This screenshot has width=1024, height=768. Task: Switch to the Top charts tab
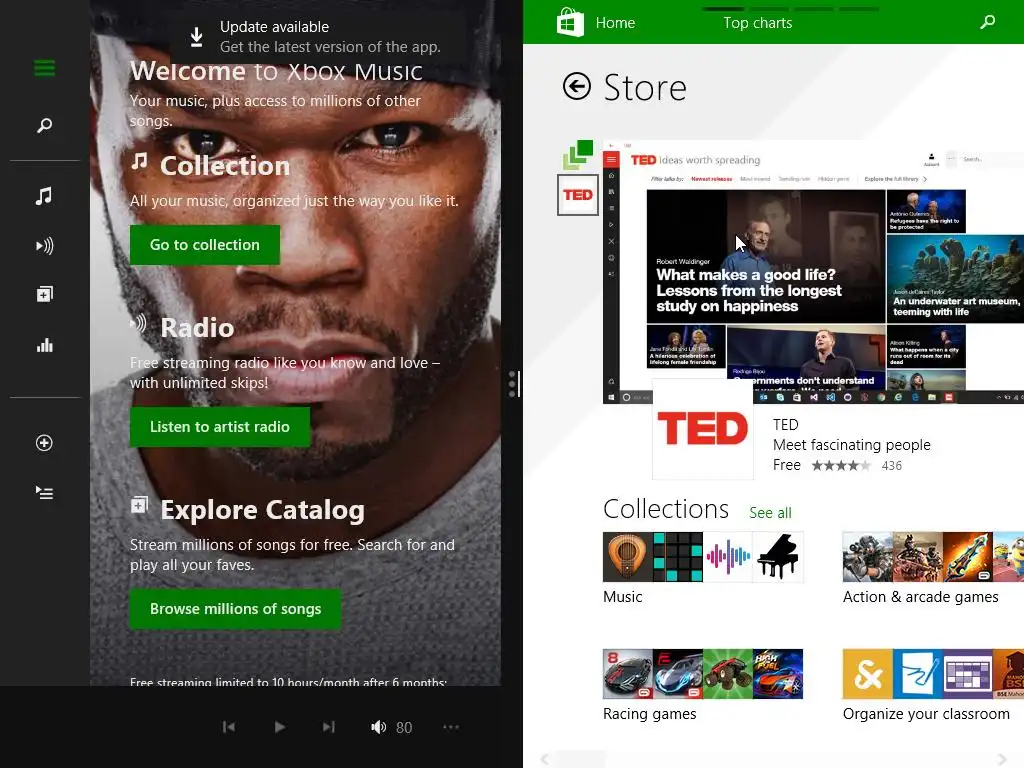pos(758,23)
